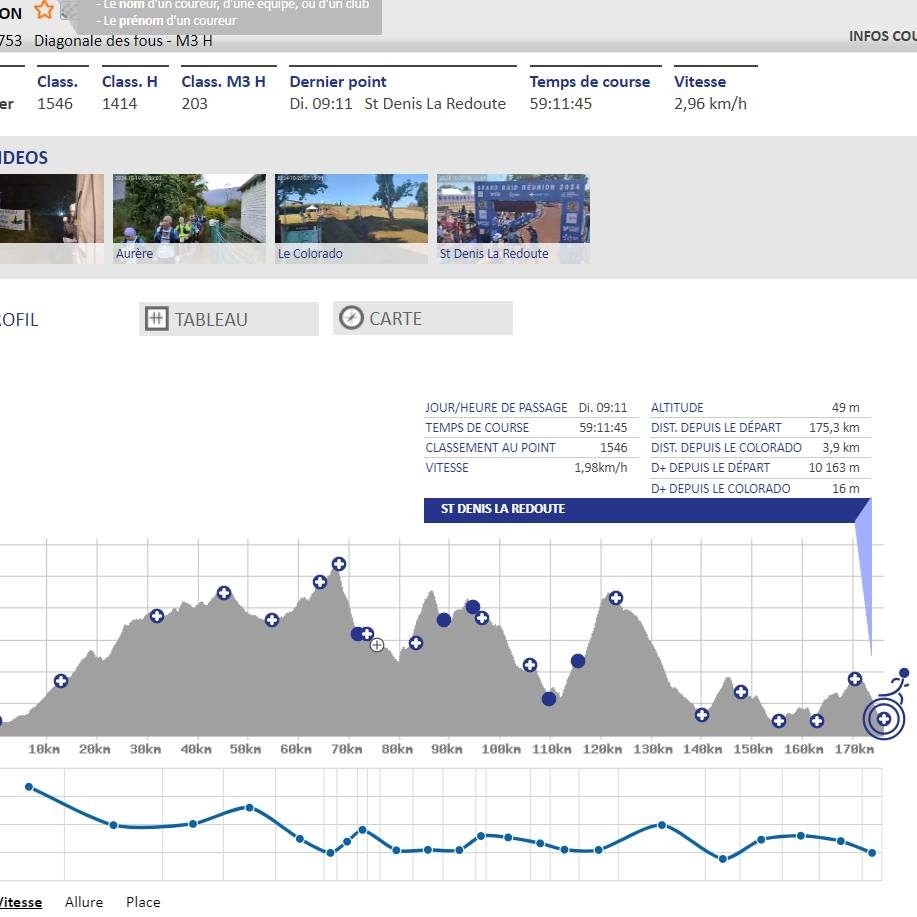The image size is (917, 917).
Task: Click the orange favorite star icon
Action: point(44,10)
